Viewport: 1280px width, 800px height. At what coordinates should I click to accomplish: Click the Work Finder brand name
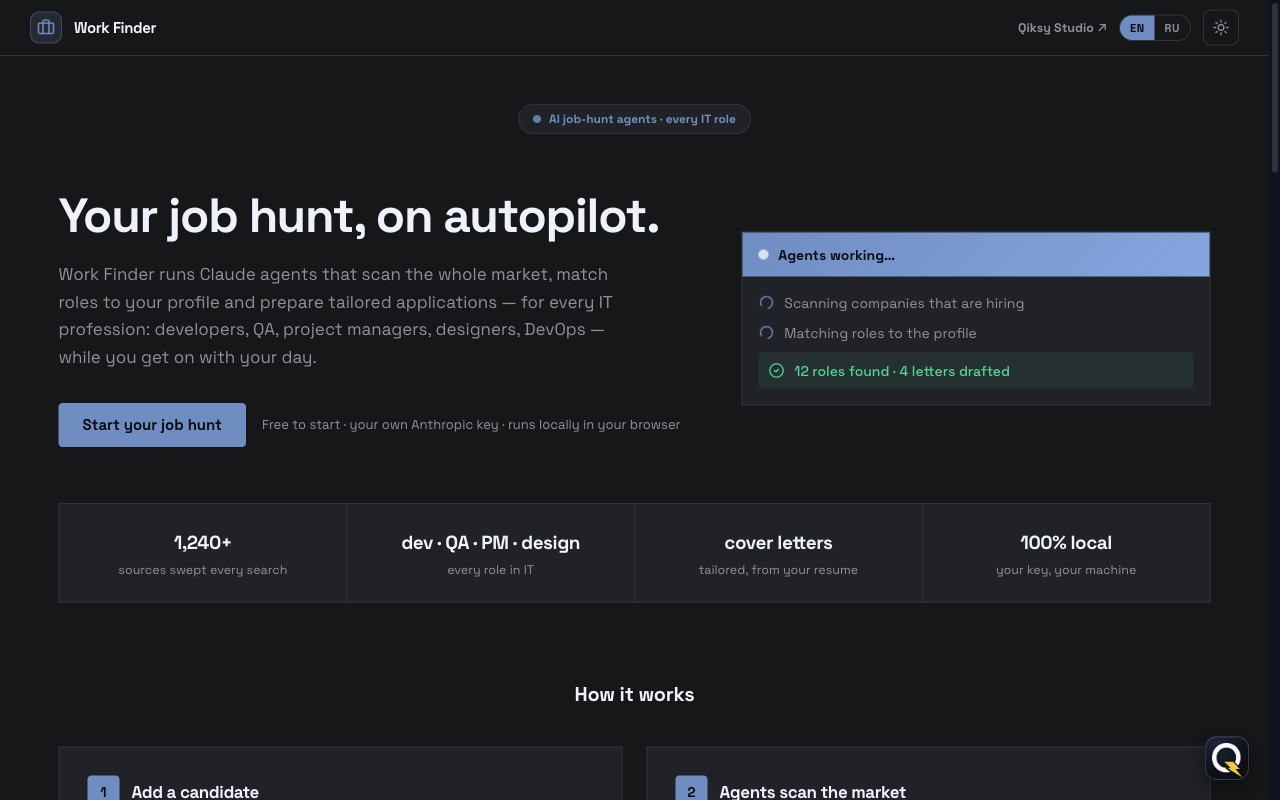click(x=115, y=28)
